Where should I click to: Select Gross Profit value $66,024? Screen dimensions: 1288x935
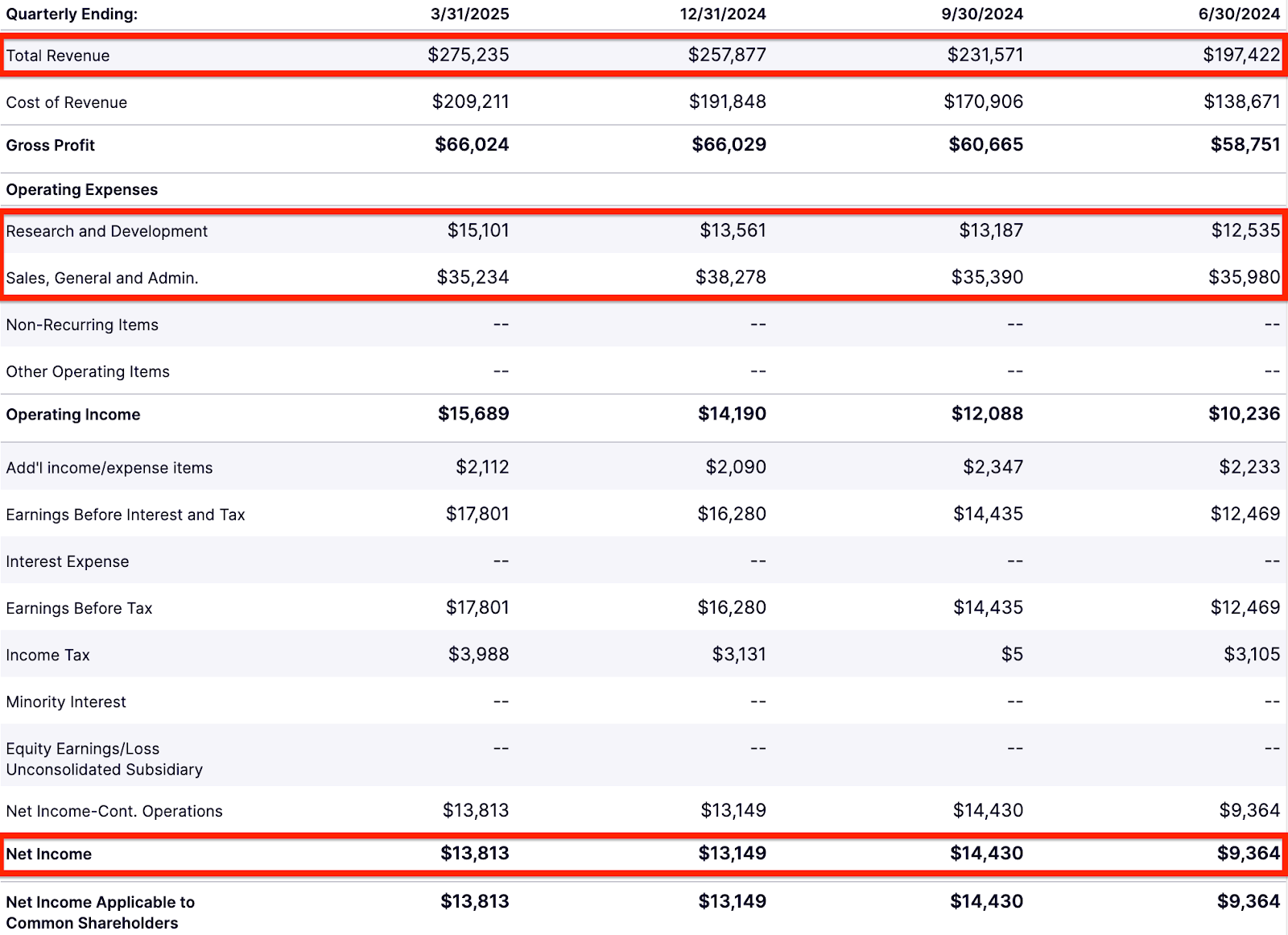coord(472,144)
